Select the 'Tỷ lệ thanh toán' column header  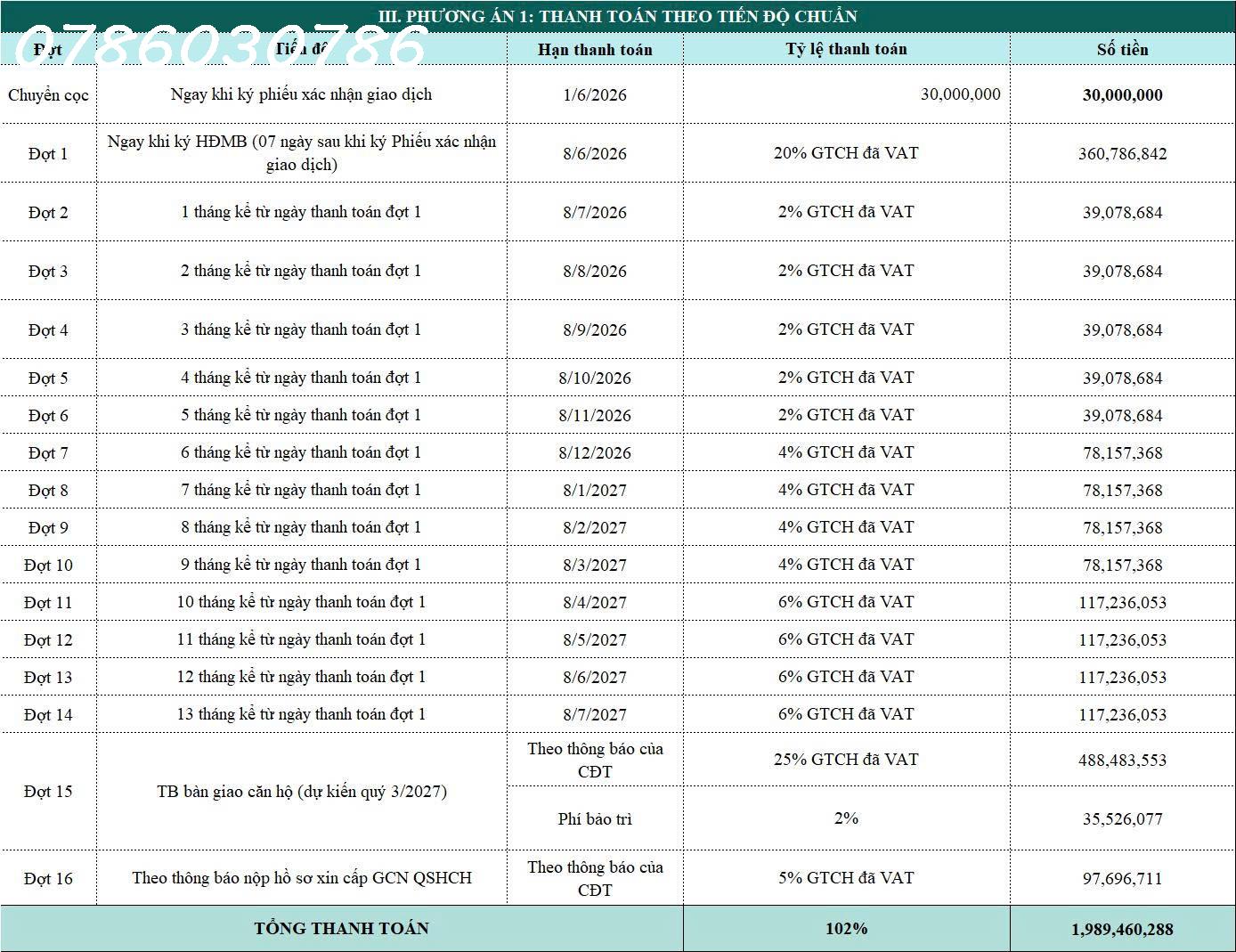[846, 49]
